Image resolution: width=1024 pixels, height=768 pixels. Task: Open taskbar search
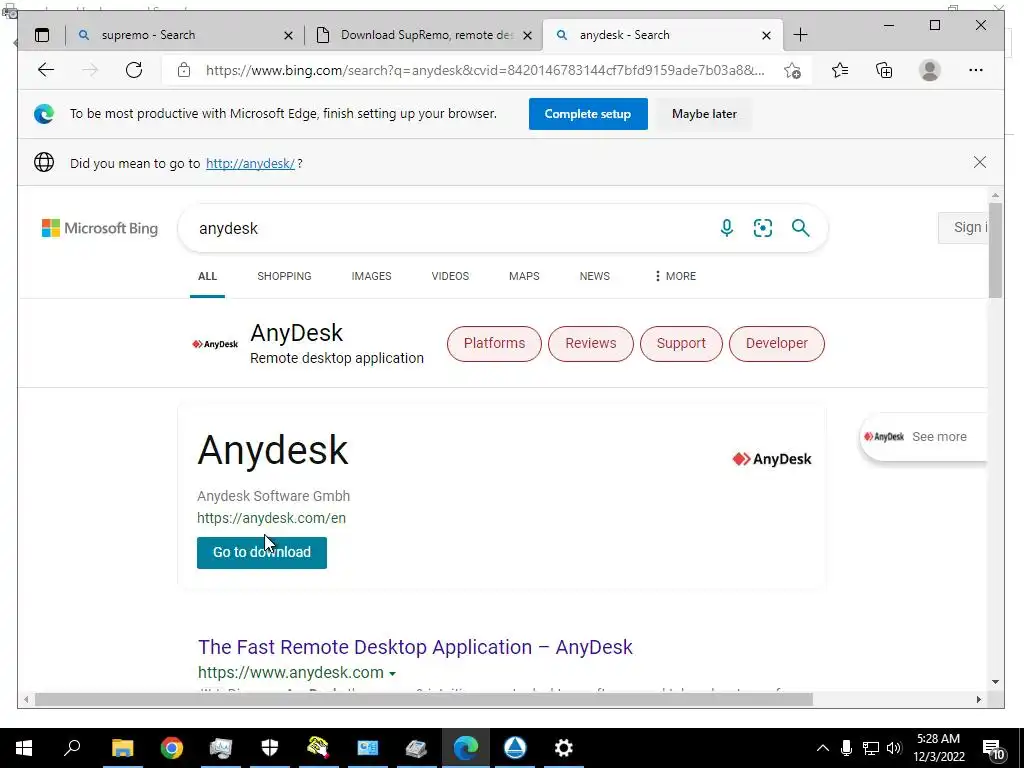[72, 746]
